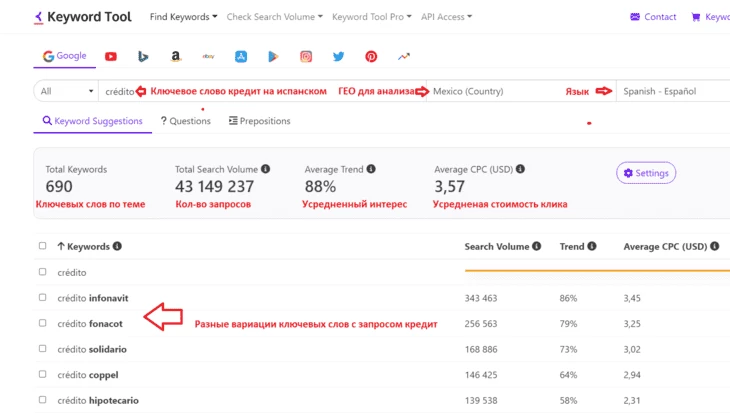This screenshot has height=413, width=730.
Task: Select the App Store source icon
Action: pyautogui.click(x=241, y=57)
